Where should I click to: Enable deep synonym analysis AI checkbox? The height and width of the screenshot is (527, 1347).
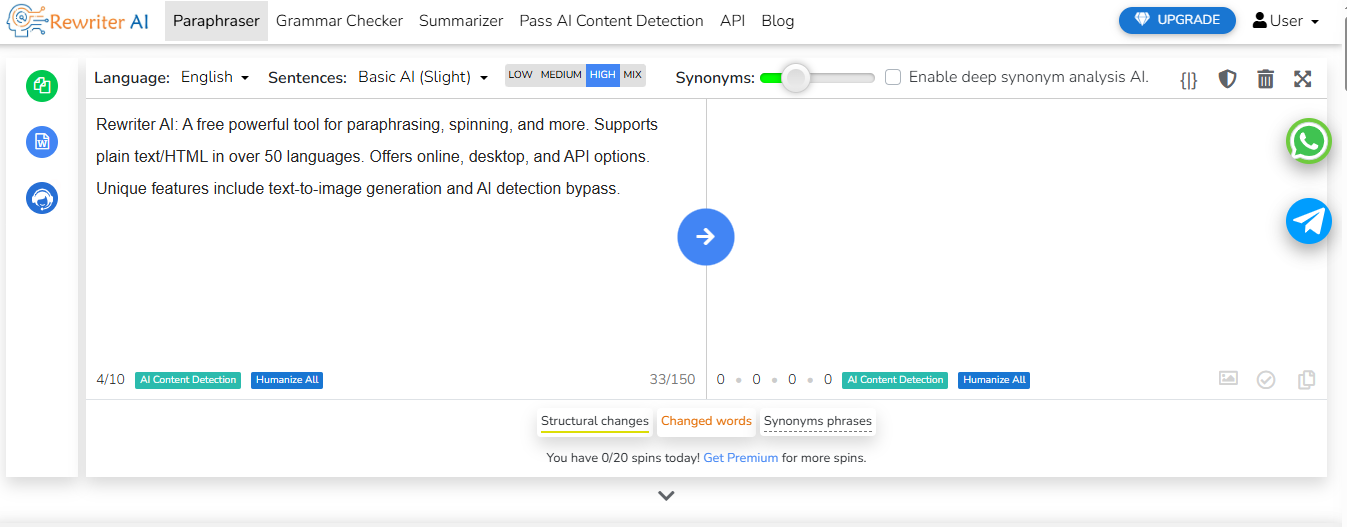893,77
